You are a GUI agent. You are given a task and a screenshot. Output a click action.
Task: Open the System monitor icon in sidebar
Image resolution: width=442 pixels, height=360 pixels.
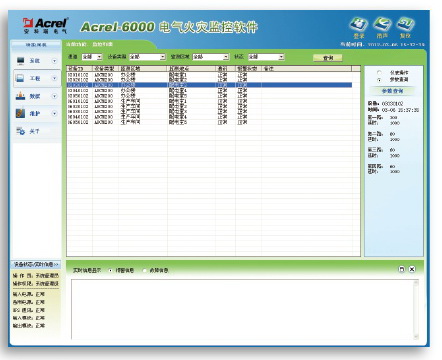(x=21, y=61)
